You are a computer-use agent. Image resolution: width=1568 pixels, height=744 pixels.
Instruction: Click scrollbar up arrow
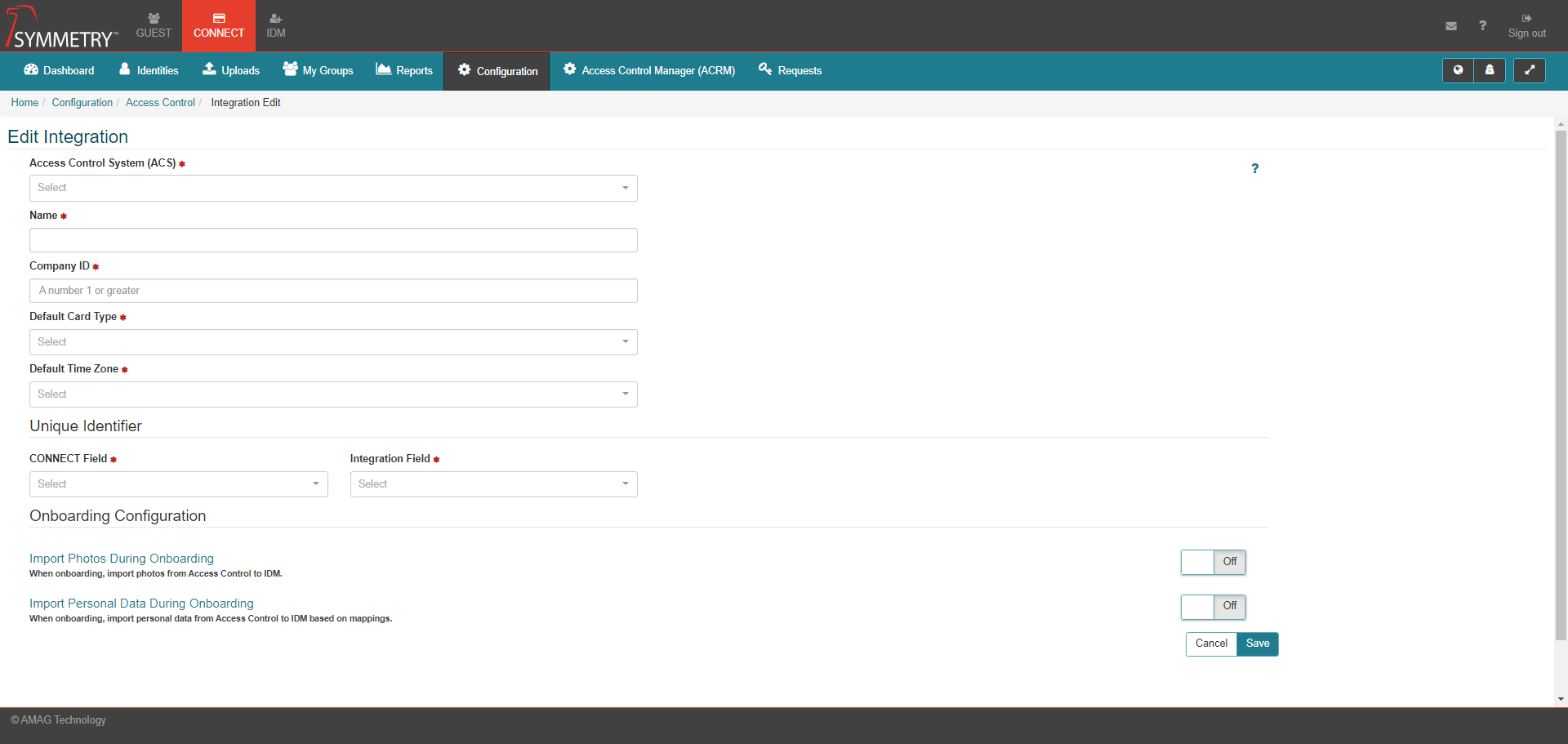click(x=1561, y=125)
